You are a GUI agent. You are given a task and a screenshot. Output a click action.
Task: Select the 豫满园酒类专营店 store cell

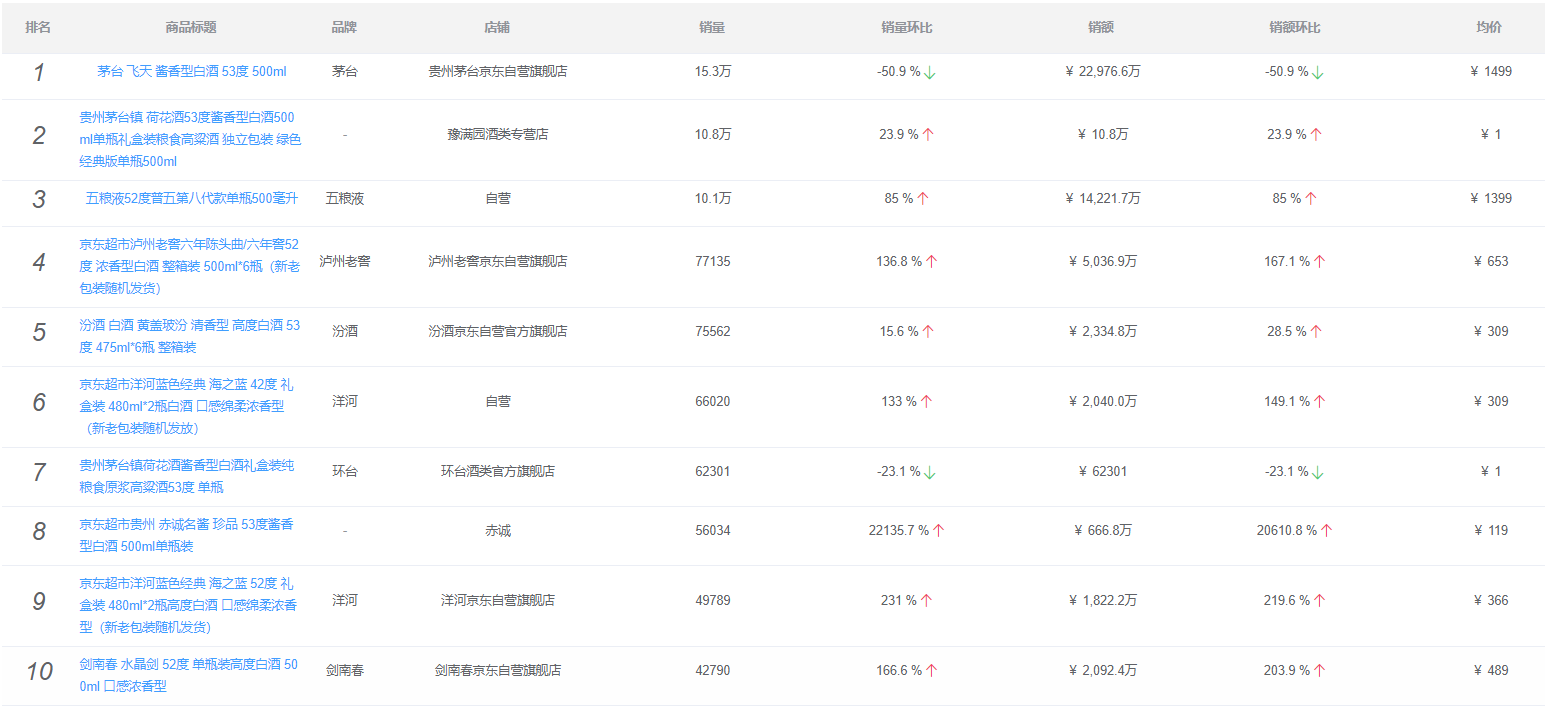pyautogui.click(x=497, y=134)
